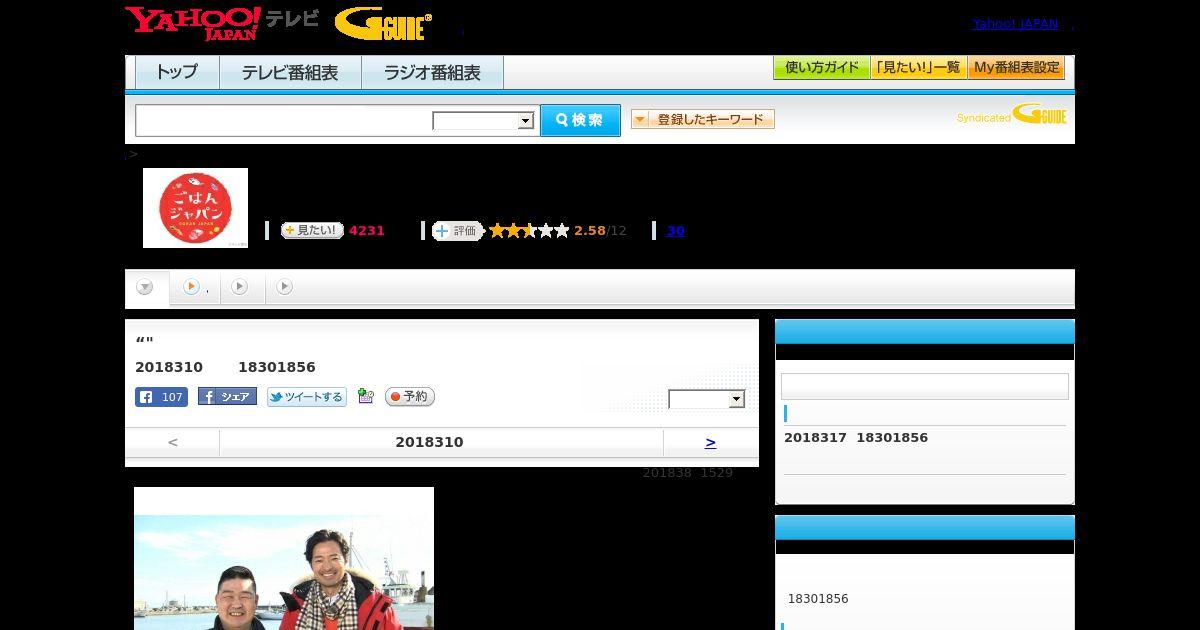Open the 30 reviews link

point(675,231)
